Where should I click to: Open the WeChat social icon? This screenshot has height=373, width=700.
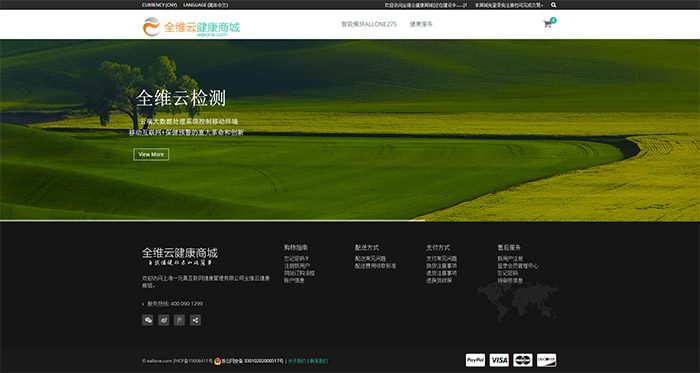[147, 320]
